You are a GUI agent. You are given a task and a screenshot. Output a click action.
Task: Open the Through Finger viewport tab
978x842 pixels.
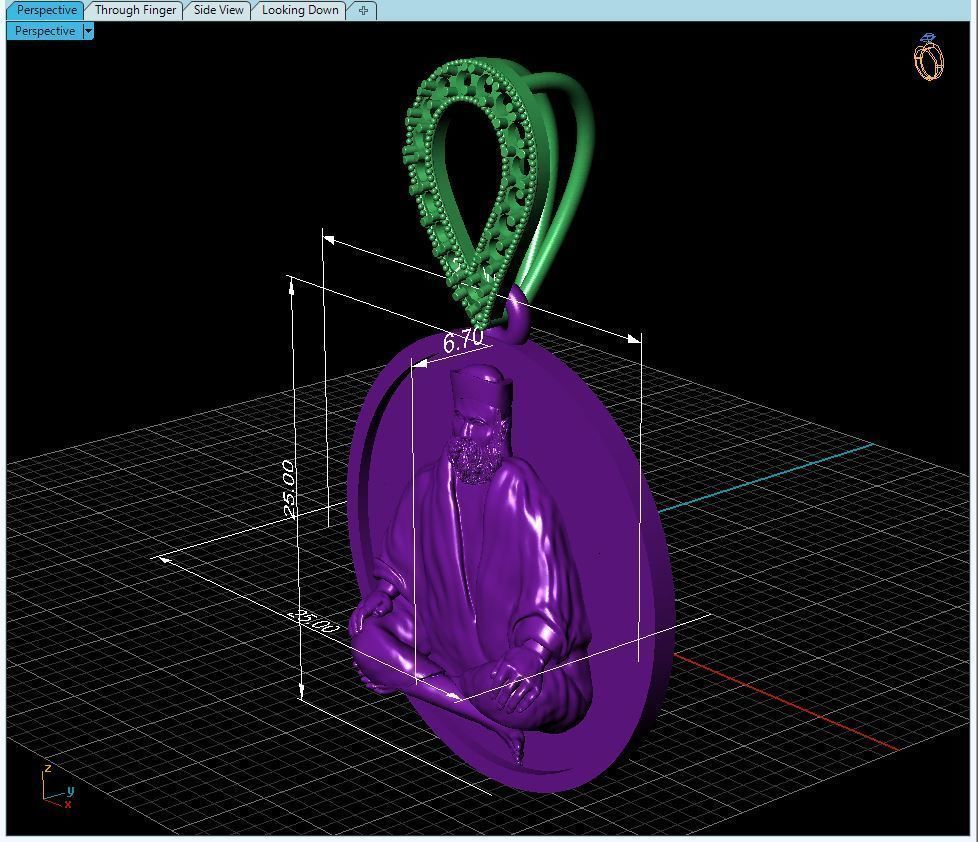coord(135,10)
